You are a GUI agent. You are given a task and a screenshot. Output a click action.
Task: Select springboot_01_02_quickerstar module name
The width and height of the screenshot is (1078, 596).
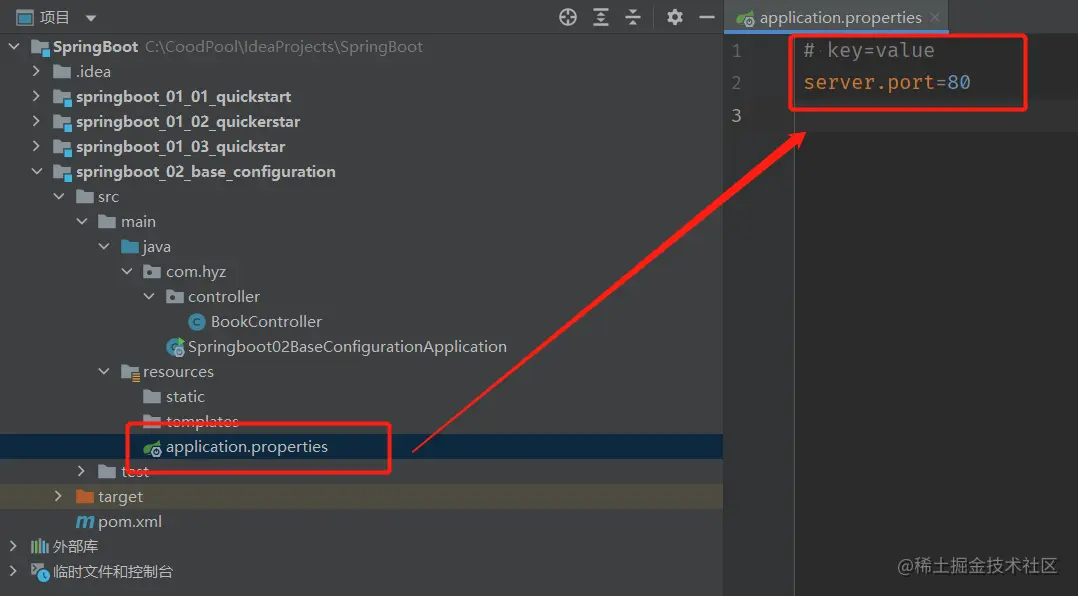pos(188,122)
